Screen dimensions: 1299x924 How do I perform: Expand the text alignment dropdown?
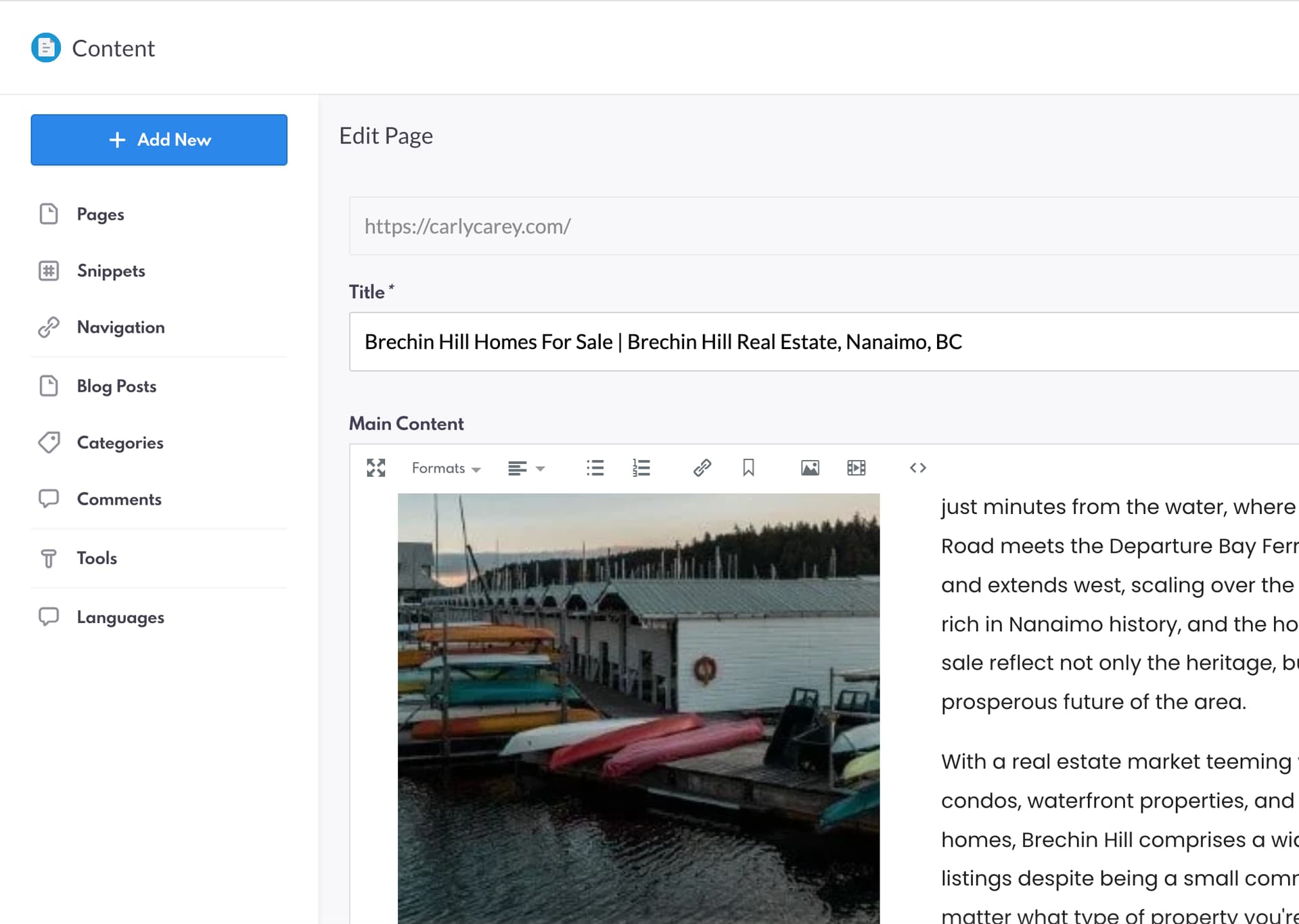pos(526,468)
